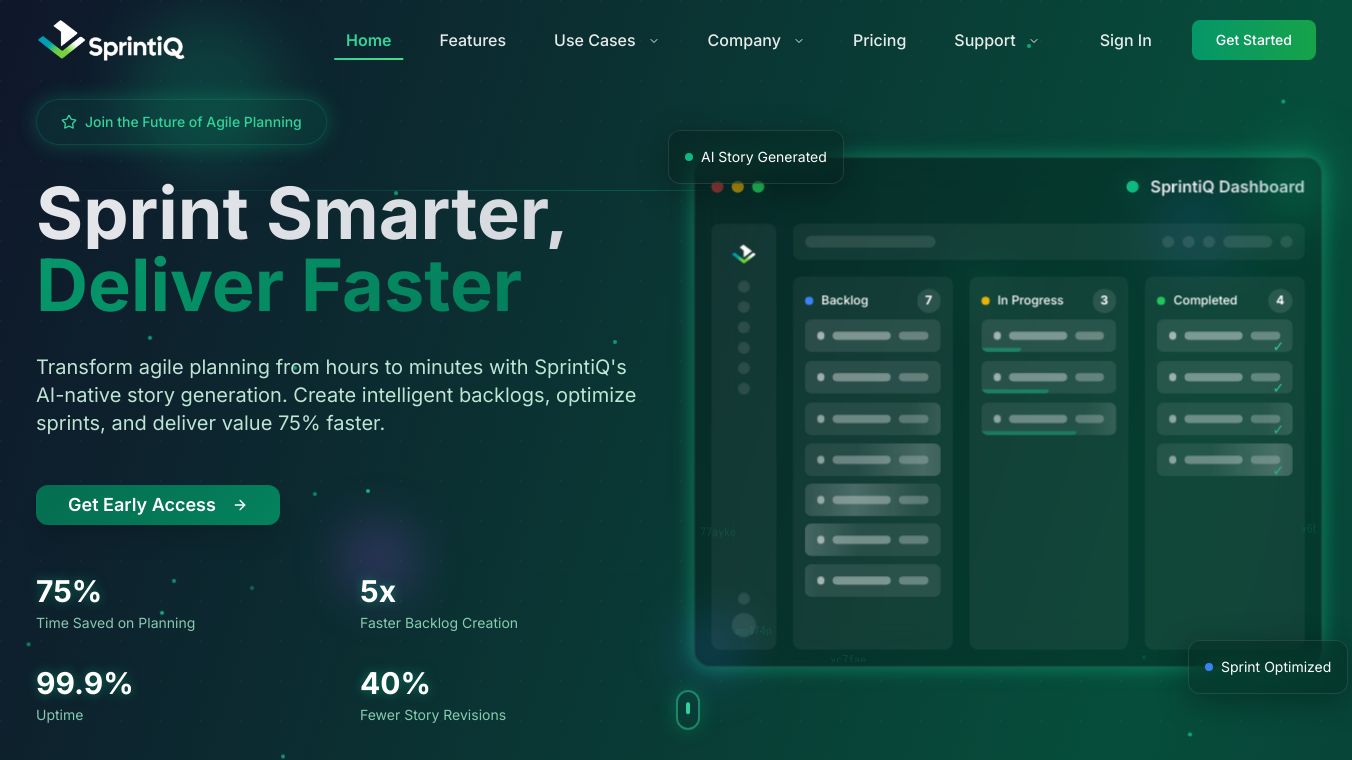1352x760 pixels.
Task: Click the red window dot on the dashboard mockup
Action: tap(717, 187)
